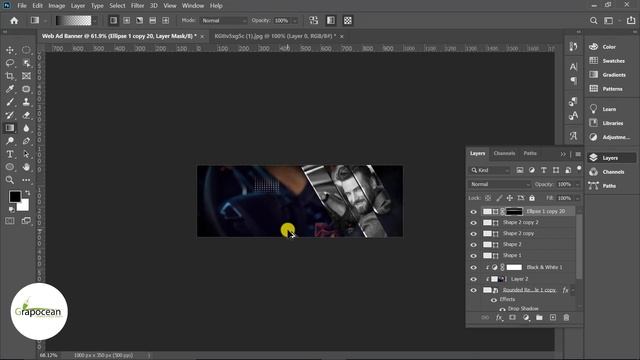Toggle visibility of the Shape 2 layer
The image size is (640, 360).
tap(473, 245)
